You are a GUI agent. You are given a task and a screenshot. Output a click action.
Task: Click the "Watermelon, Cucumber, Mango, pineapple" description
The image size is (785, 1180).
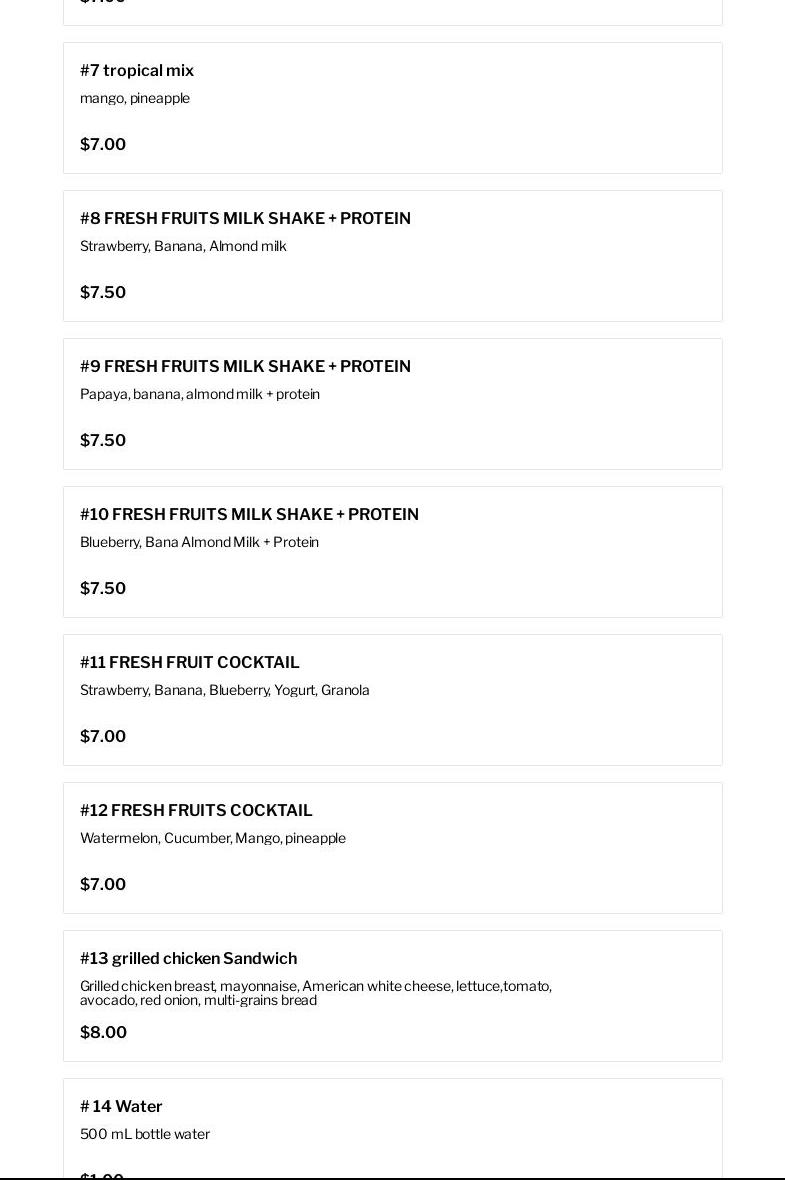pos(213,838)
